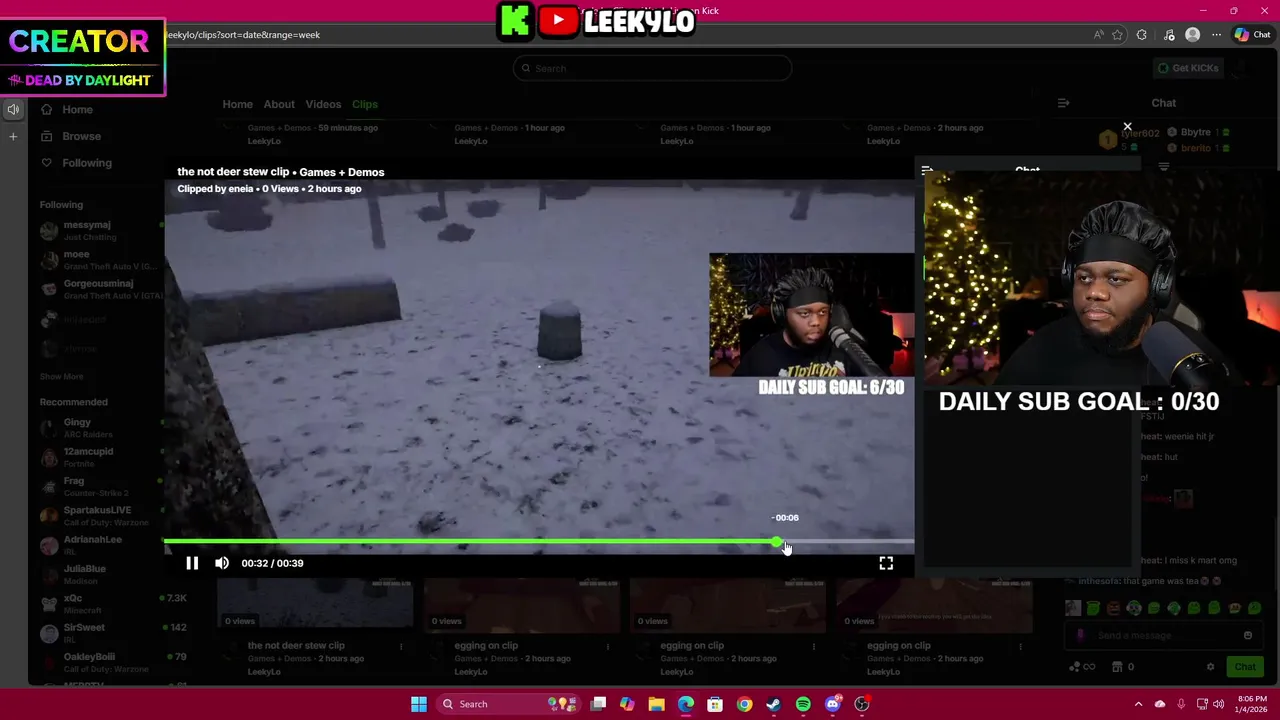Open emoji picker in chat input
Image resolution: width=1280 pixels, height=720 pixels.
1248,635
